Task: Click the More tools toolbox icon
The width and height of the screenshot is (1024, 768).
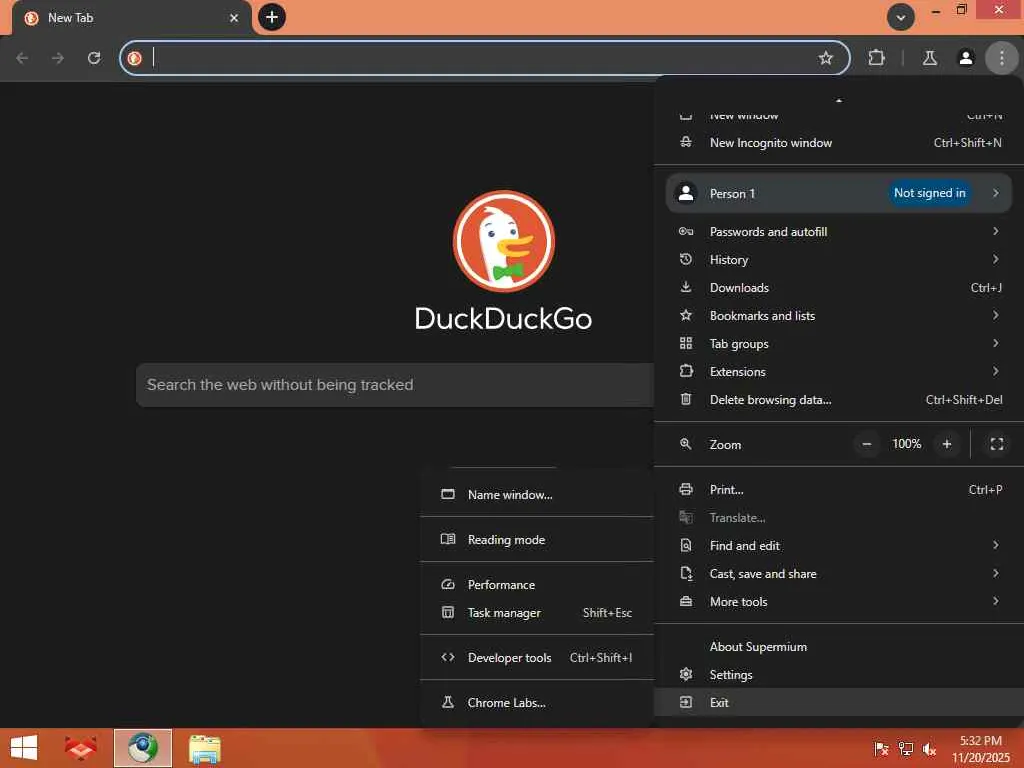Action: point(686,601)
